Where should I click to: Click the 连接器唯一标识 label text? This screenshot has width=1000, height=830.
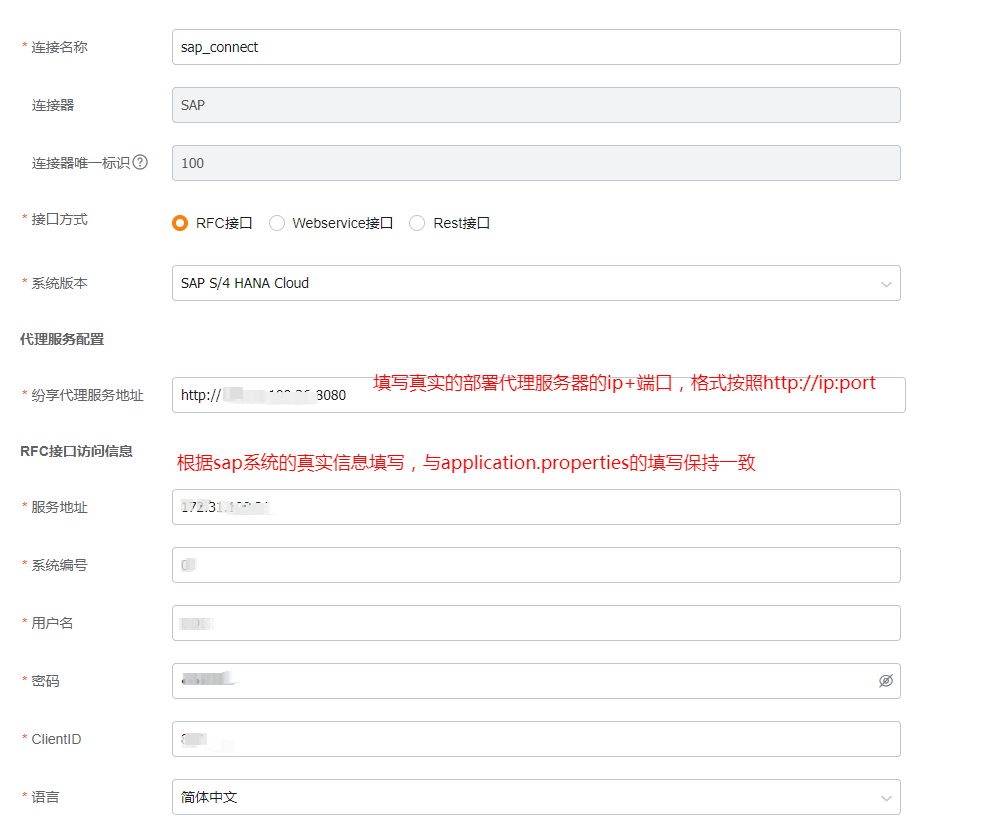[x=81, y=163]
